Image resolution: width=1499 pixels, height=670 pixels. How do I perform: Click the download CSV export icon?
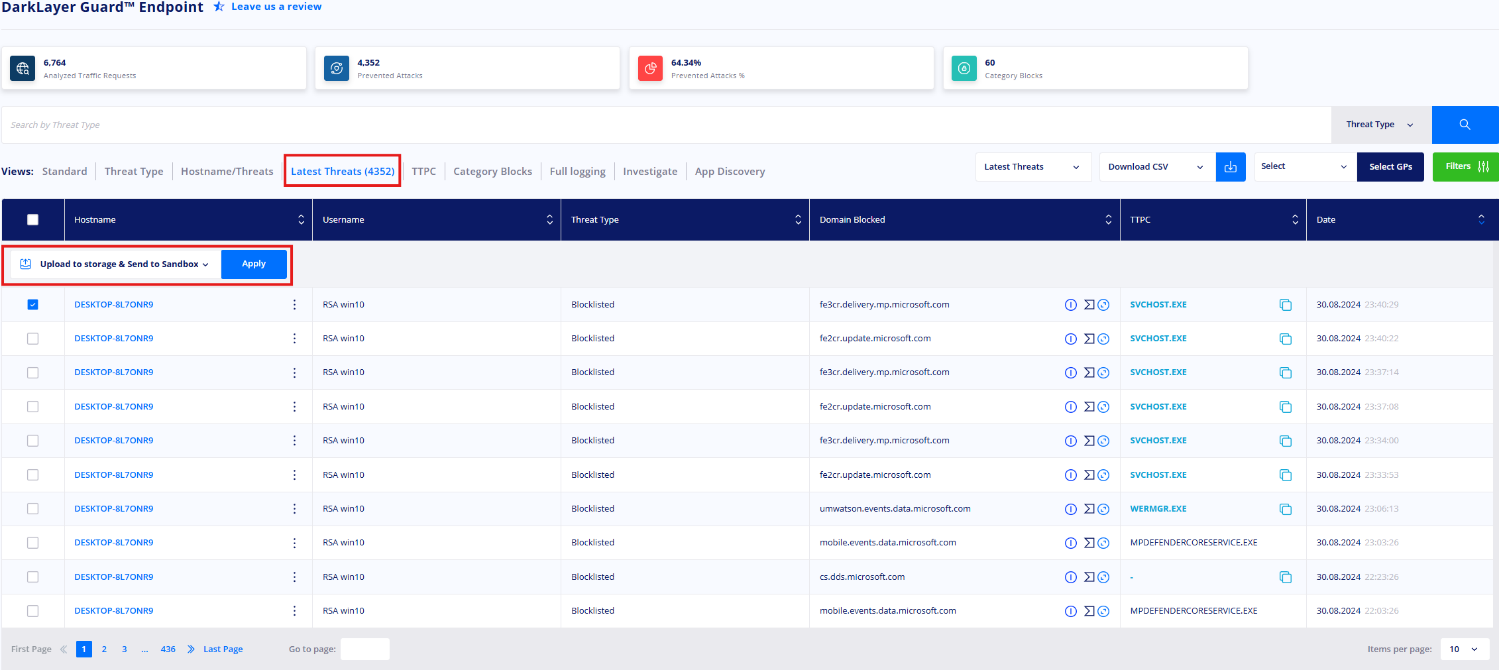pos(1230,167)
